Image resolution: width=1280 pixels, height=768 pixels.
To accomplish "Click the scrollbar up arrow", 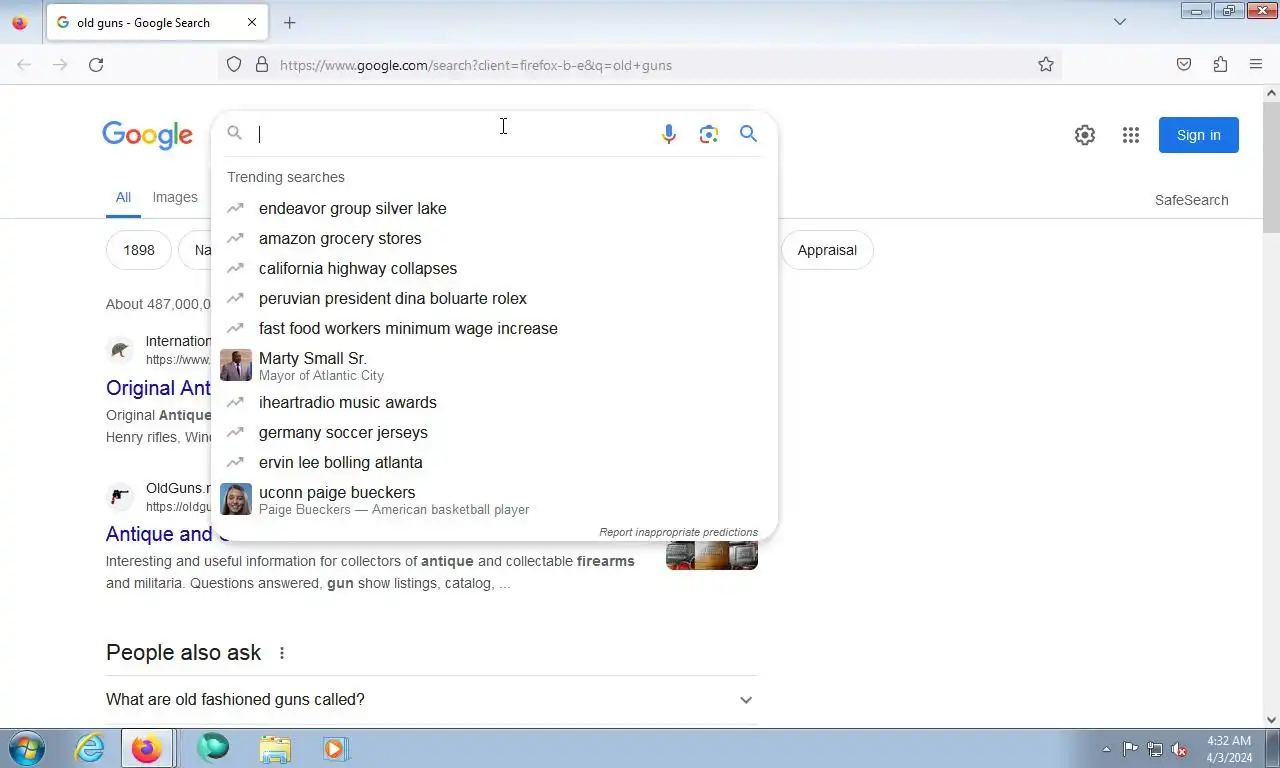I will (x=1271, y=93).
